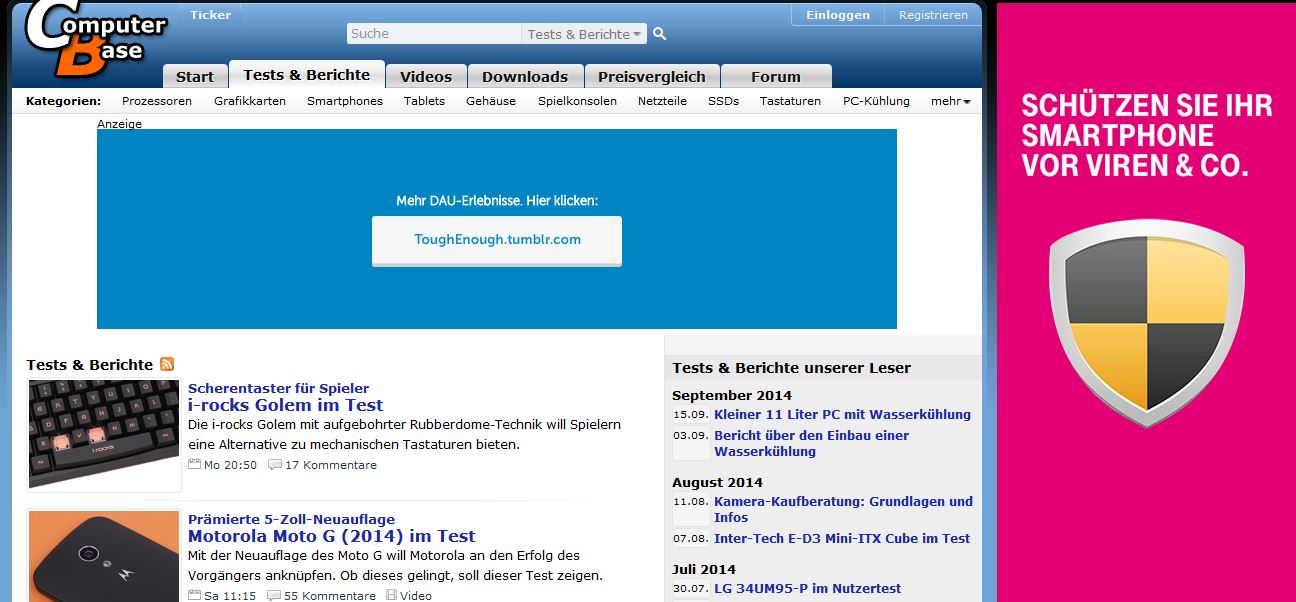Image resolution: width=1296 pixels, height=602 pixels.
Task: Click the Telekom shield graphic in ad
Action: point(1146,322)
